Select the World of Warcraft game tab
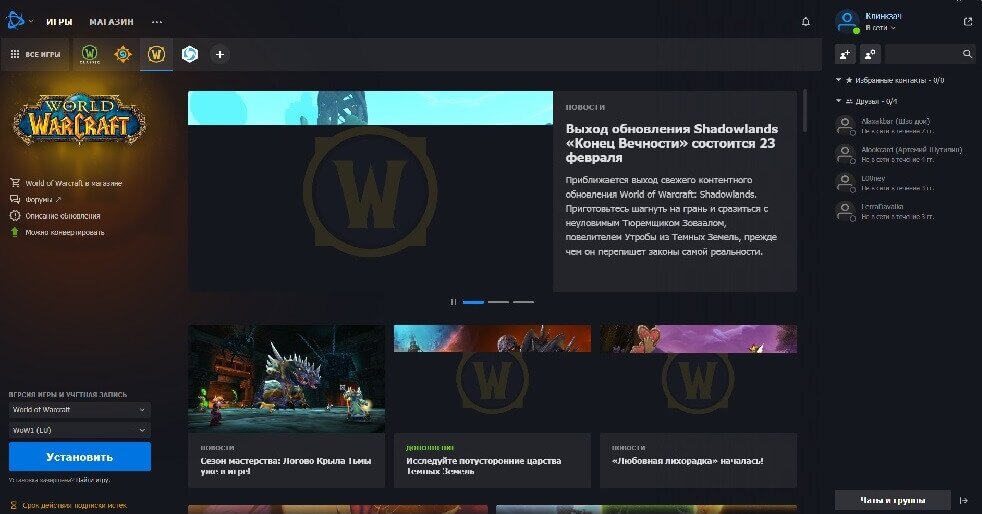The width and height of the screenshot is (982, 514). (156, 54)
